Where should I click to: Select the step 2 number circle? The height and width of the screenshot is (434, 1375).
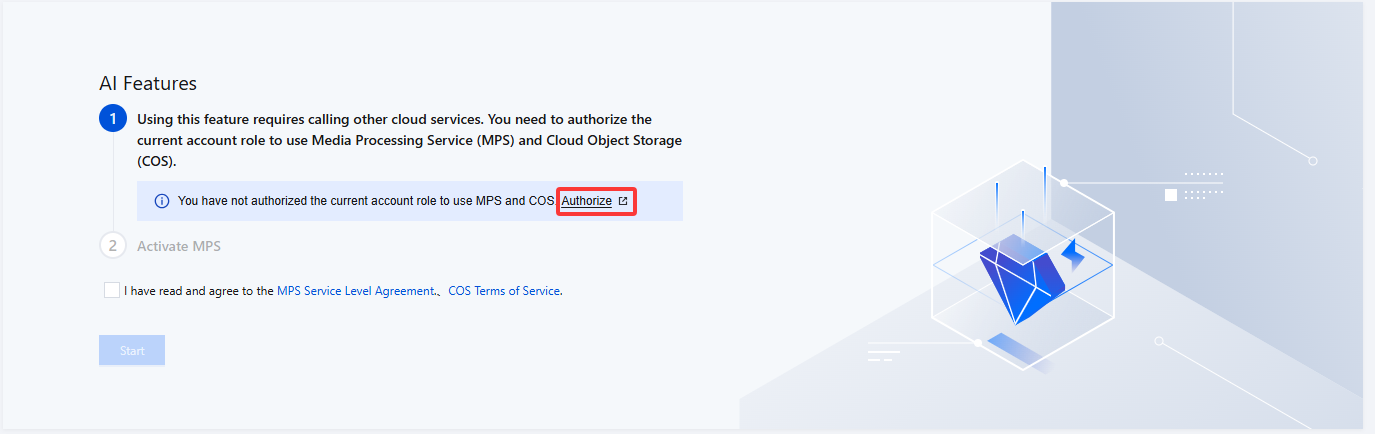(x=113, y=246)
